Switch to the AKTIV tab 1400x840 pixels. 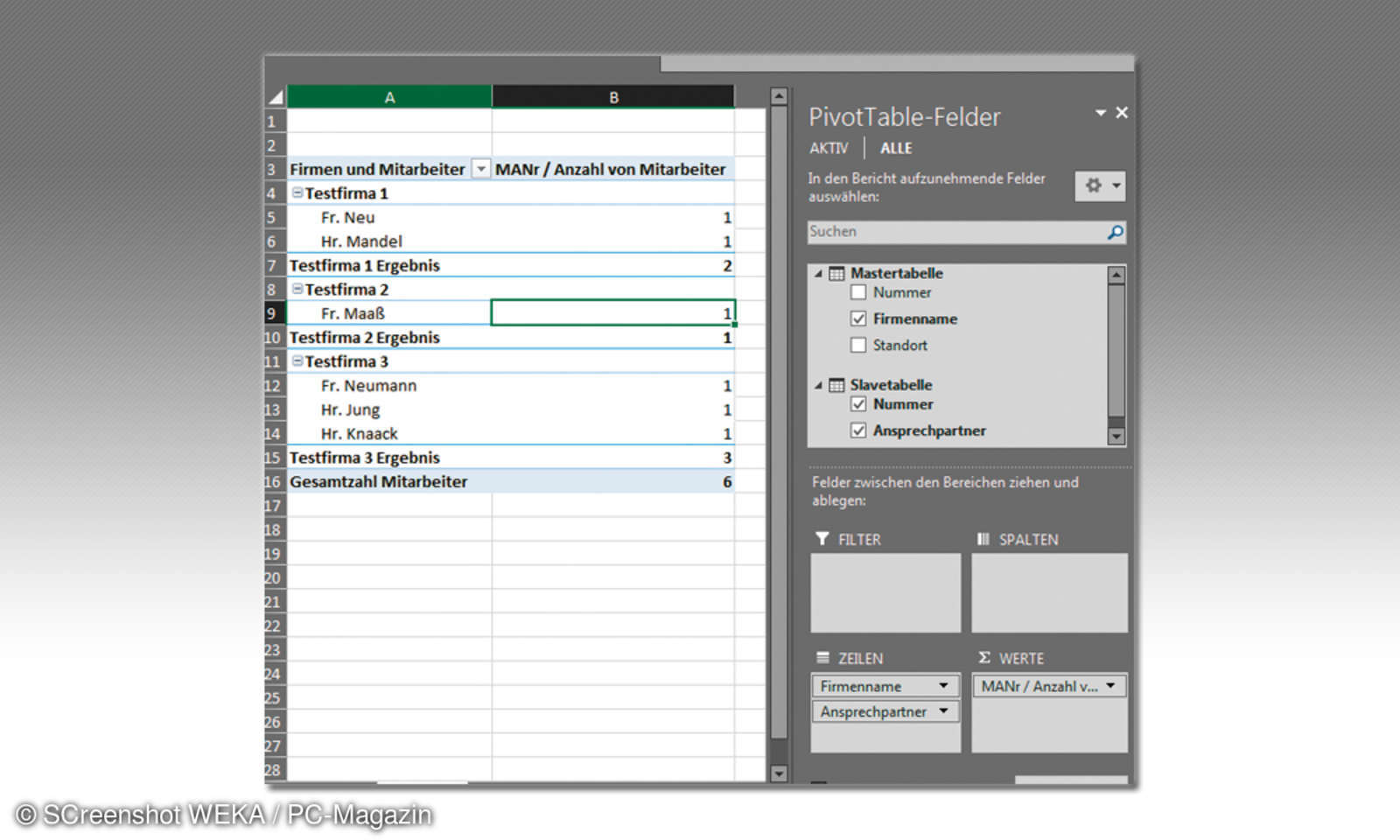[x=828, y=148]
